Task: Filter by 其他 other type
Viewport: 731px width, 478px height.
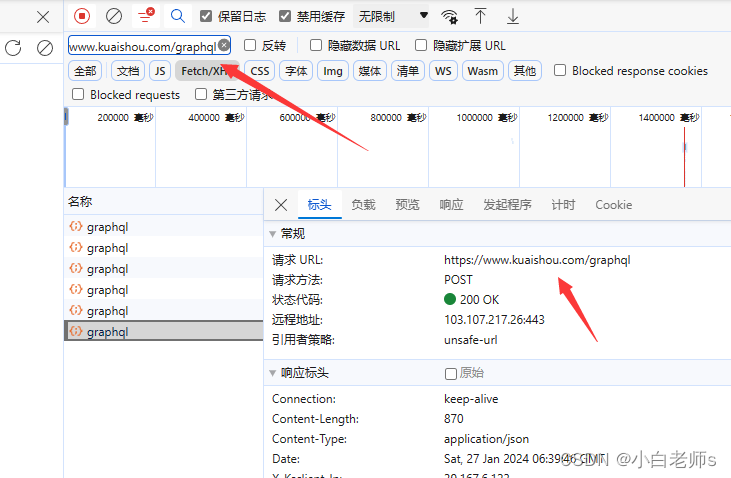Action: coord(525,71)
